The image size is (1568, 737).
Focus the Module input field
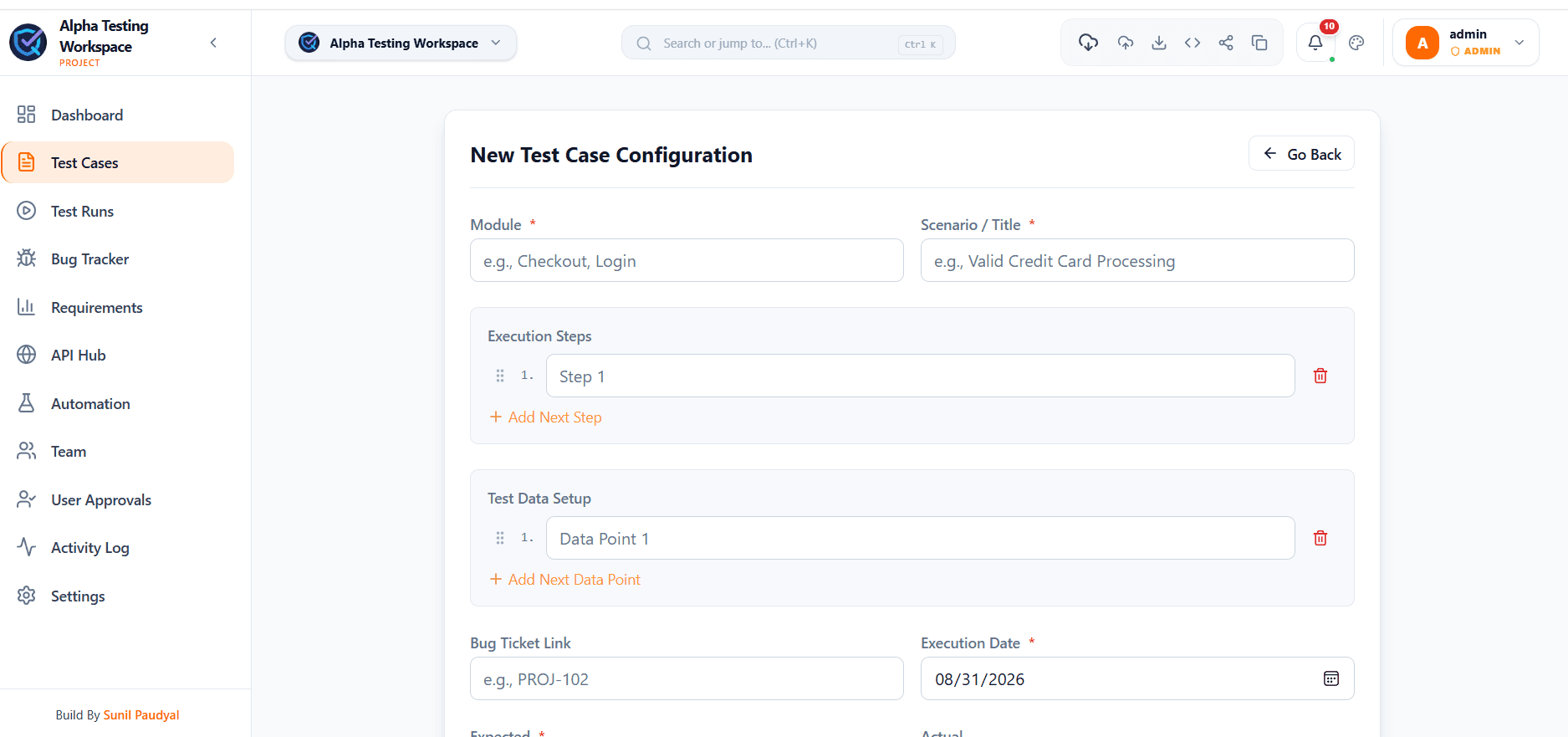[x=687, y=260]
